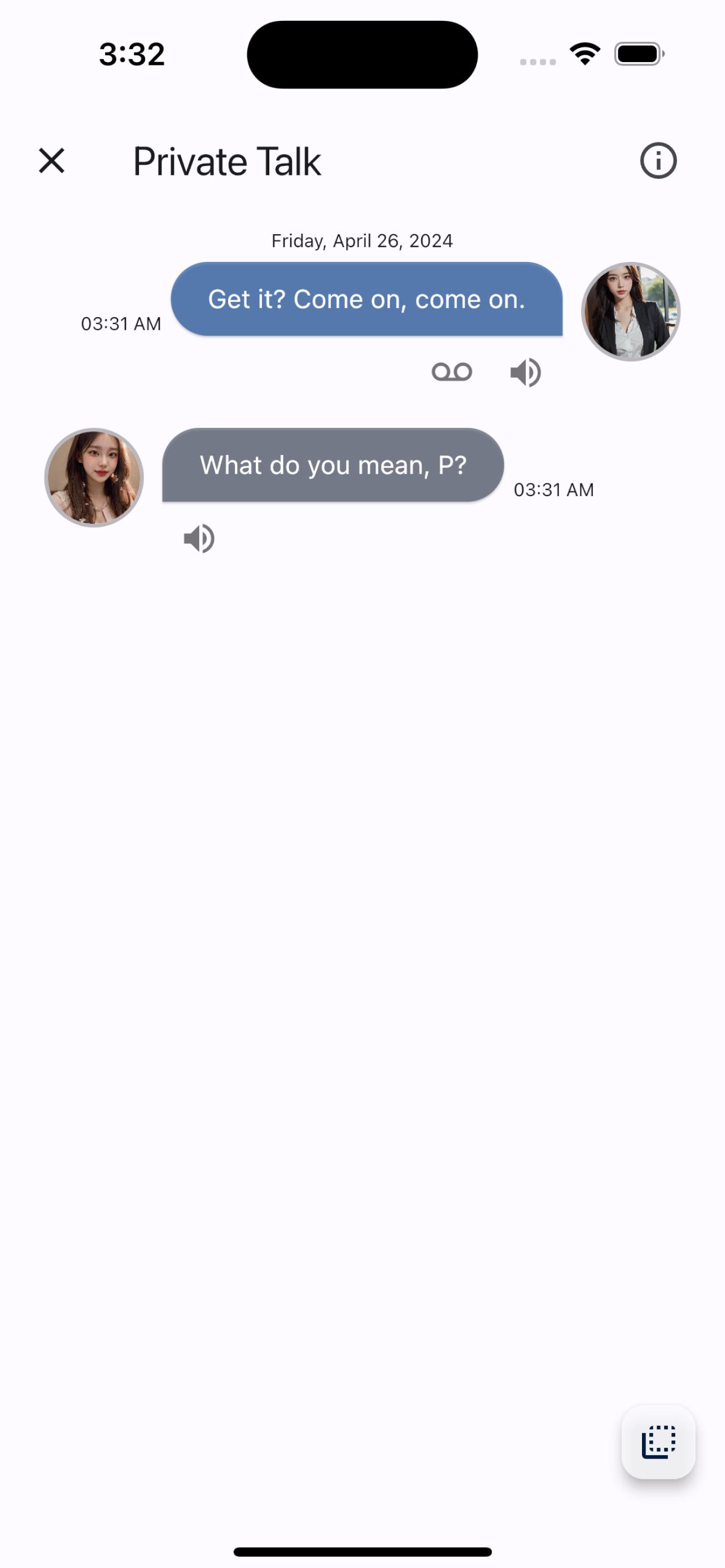Close the Private Talk screen
Screen dimensions: 725x1568
coord(52,161)
